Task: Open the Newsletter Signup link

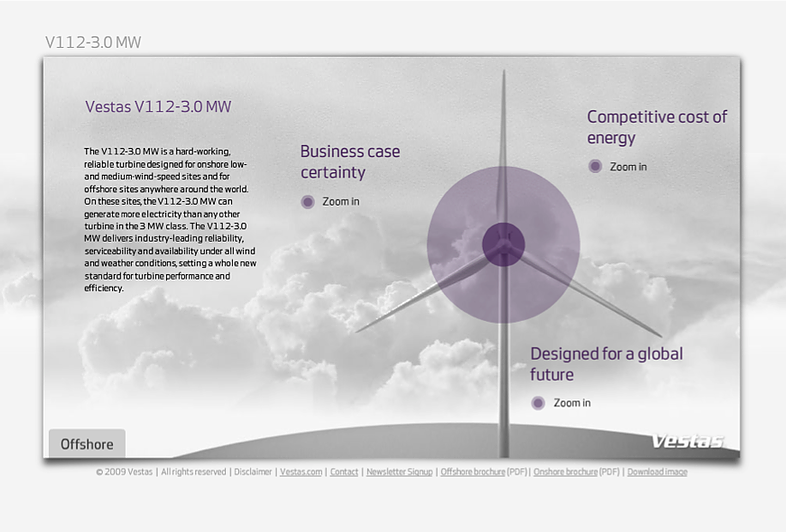Action: pyautogui.click(x=400, y=472)
